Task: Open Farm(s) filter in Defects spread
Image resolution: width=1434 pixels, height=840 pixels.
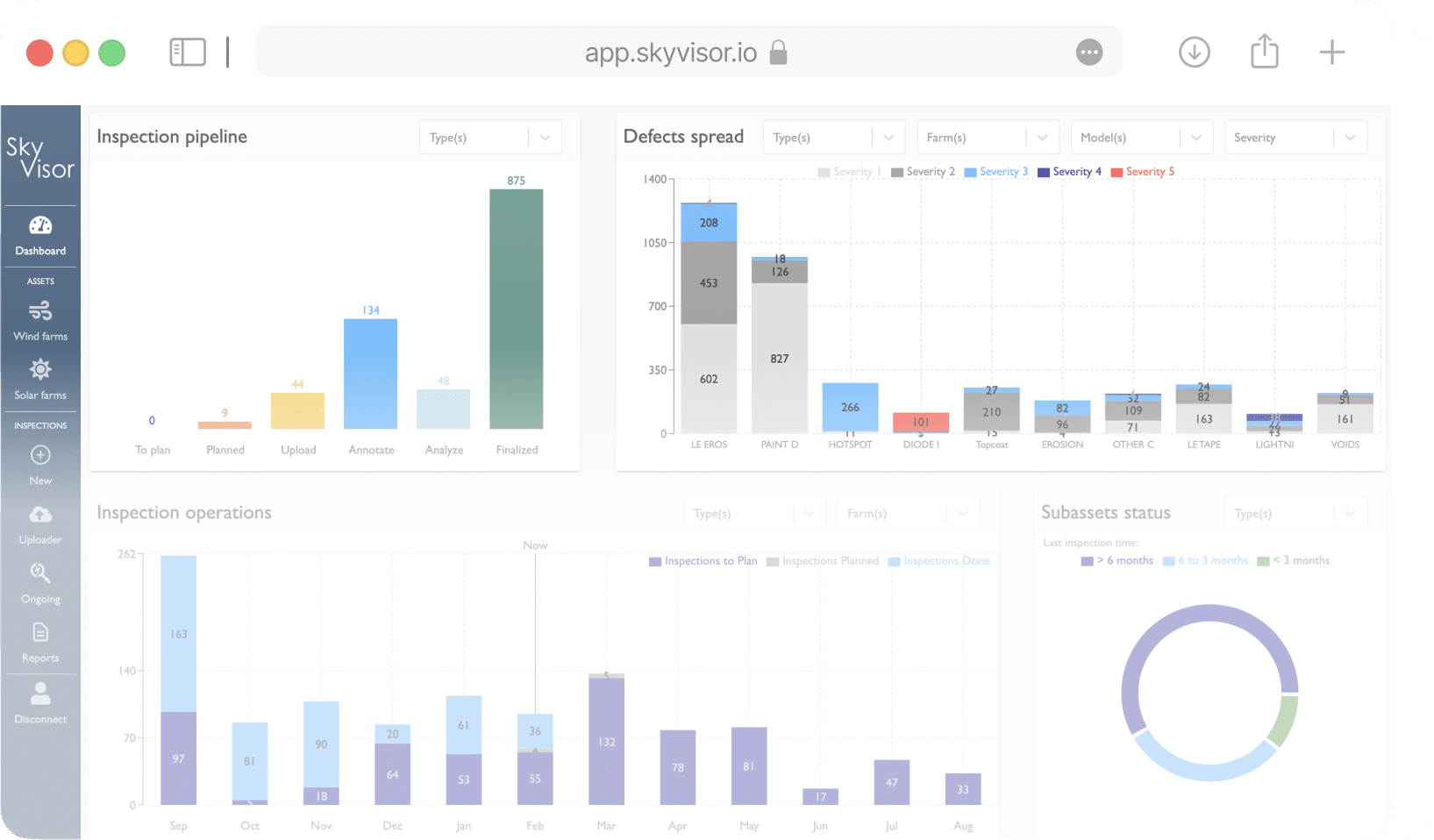Action: click(988, 138)
